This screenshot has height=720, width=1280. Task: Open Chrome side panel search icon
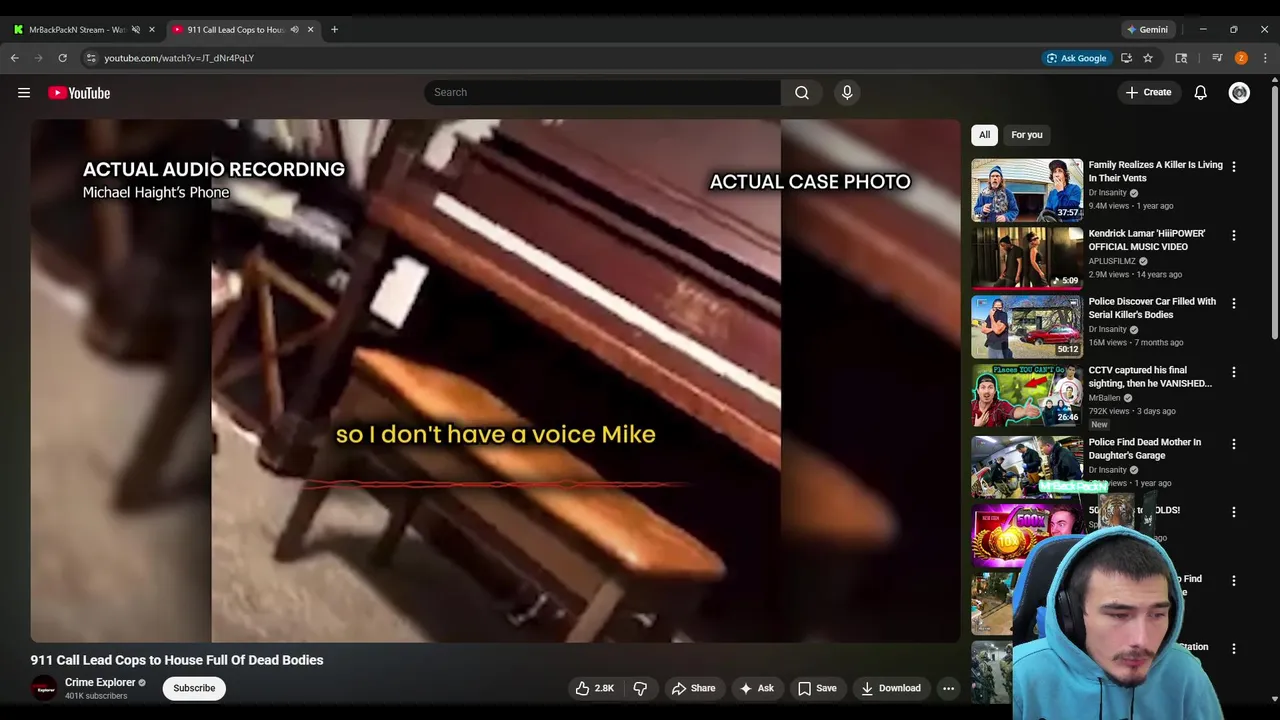pos(1181,58)
